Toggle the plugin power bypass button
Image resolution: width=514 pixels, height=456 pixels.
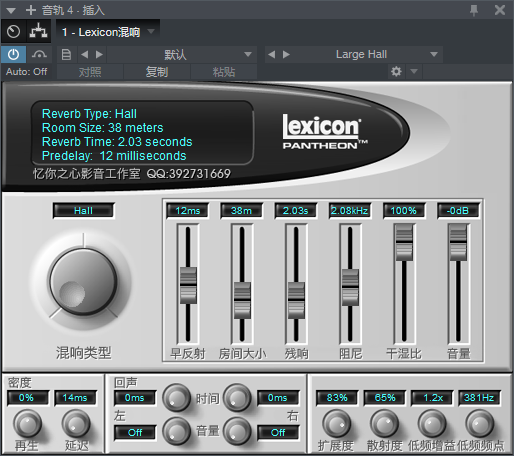(13, 54)
